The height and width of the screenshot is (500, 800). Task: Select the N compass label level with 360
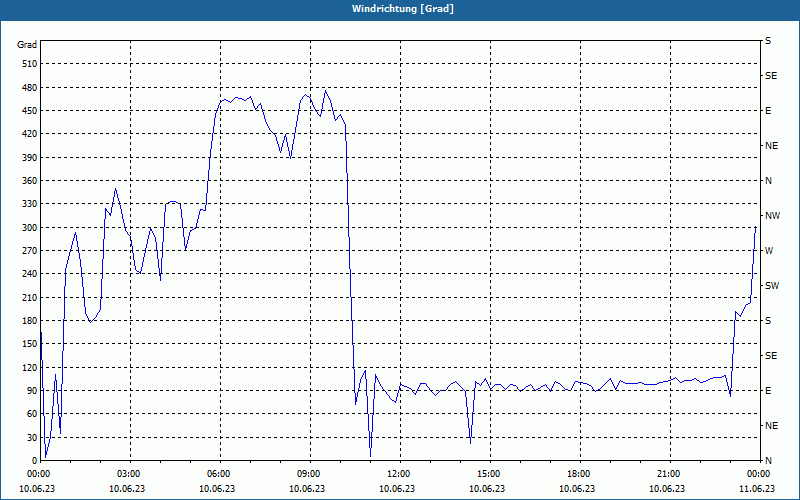pos(768,181)
